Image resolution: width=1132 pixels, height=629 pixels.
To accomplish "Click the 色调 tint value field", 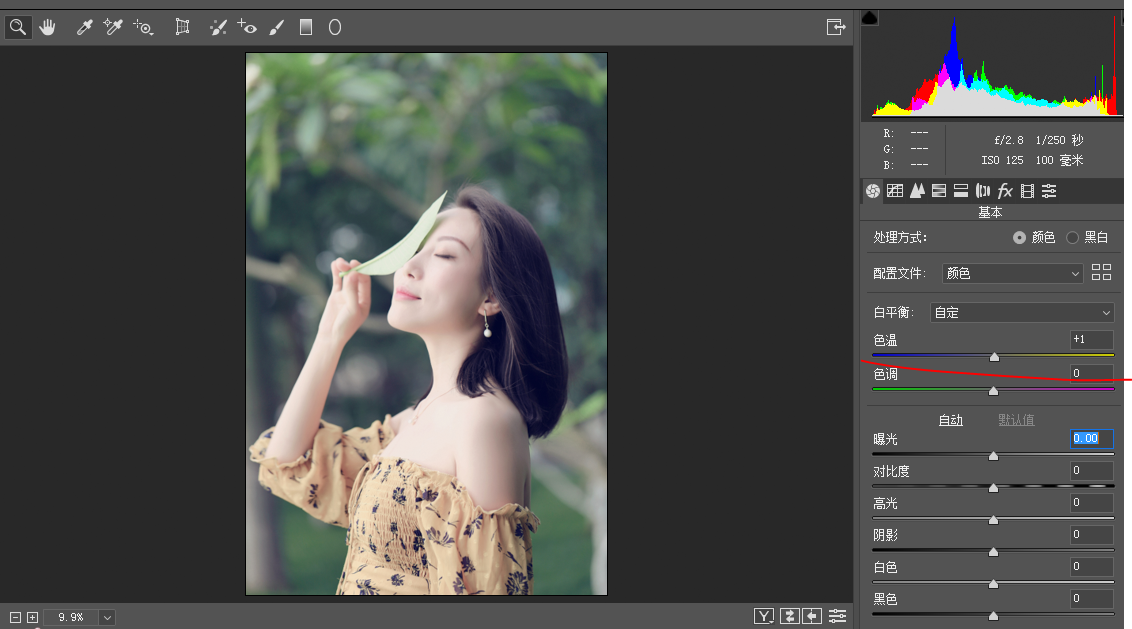I will point(1092,373).
